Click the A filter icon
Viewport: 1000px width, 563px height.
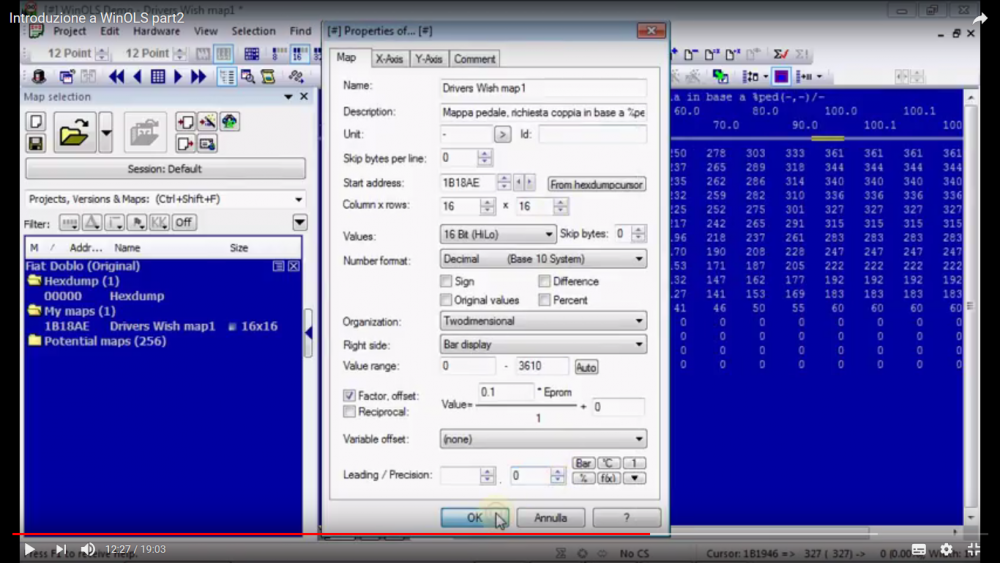pyautogui.click(x=92, y=223)
